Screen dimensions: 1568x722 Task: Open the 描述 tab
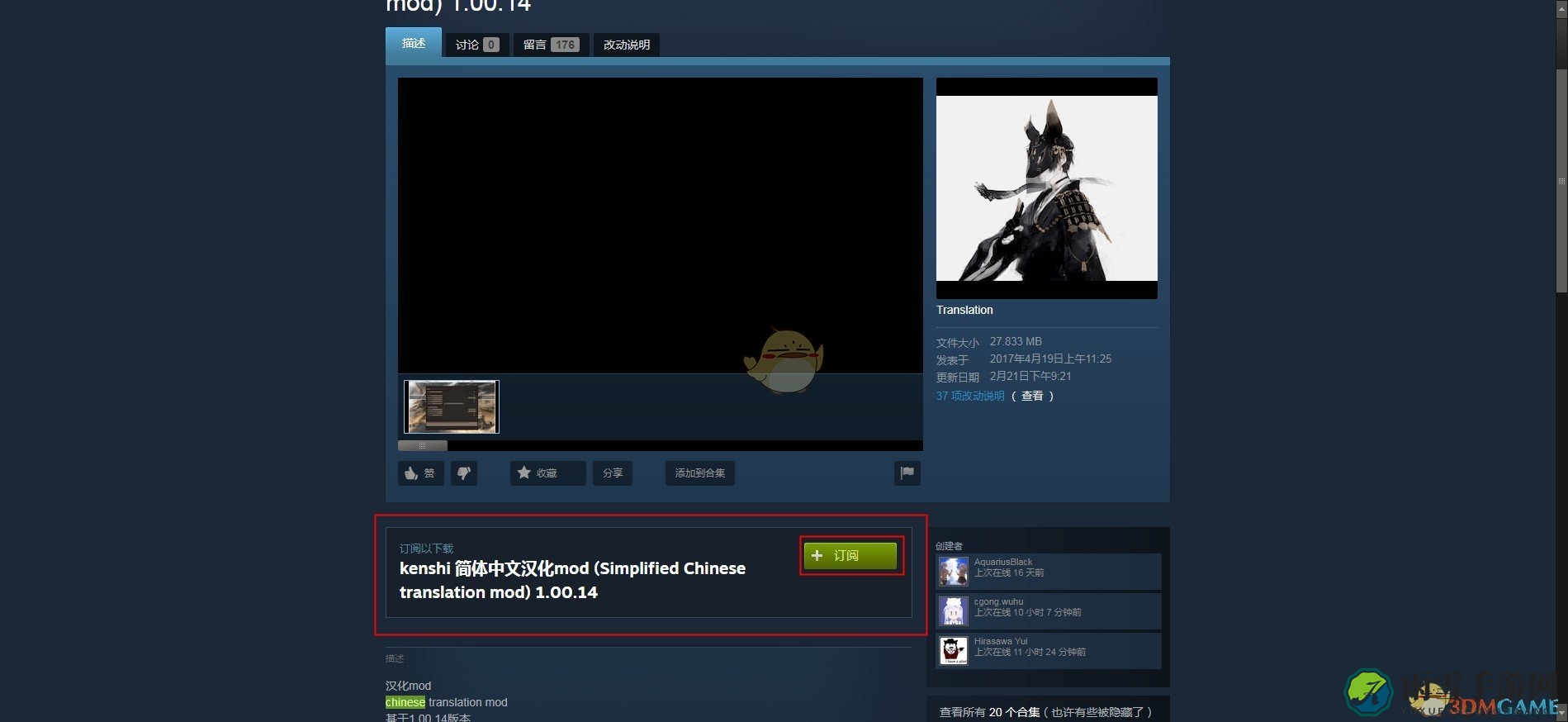point(414,43)
